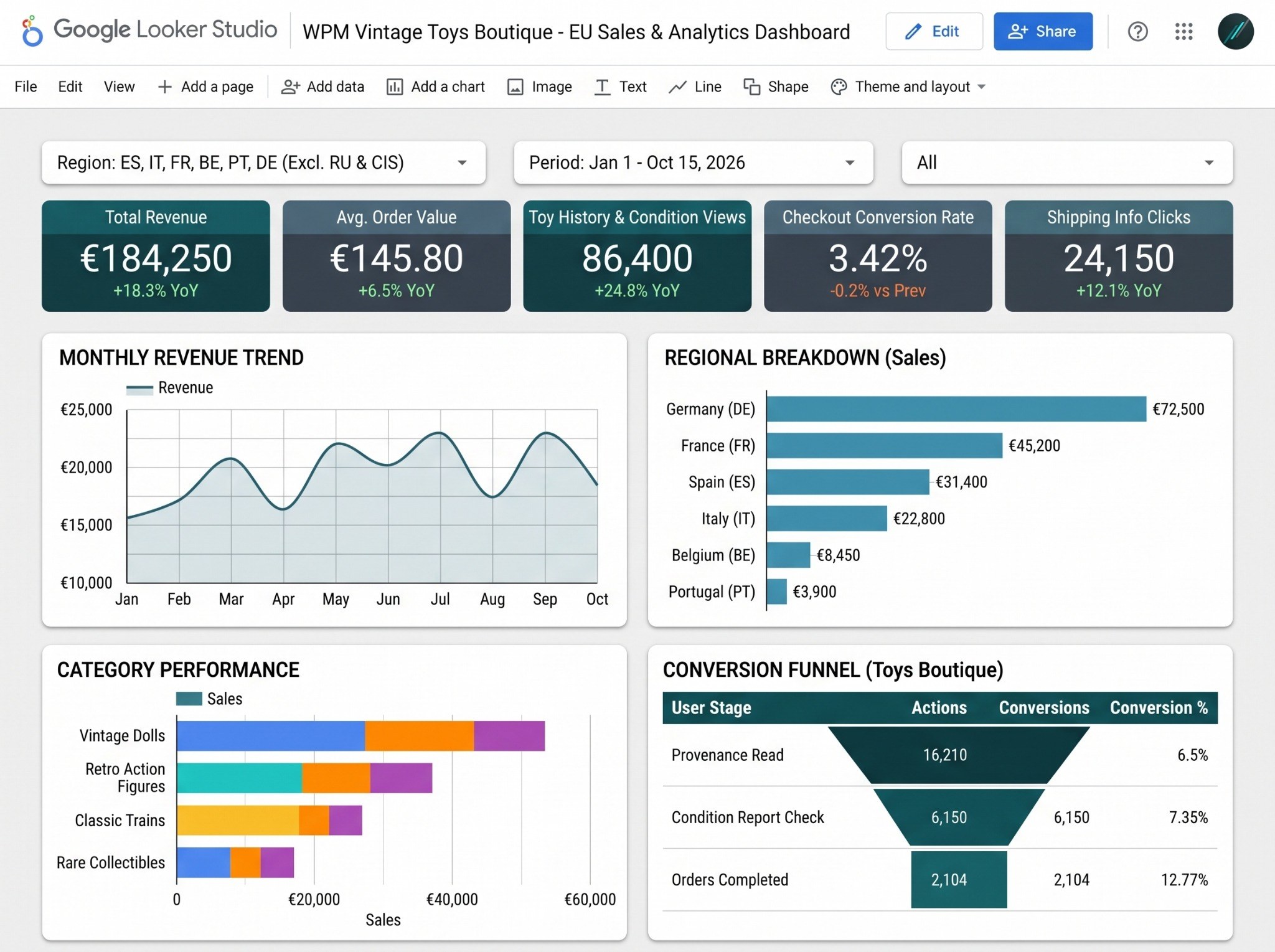Click the pencil icon on Edit button

[x=913, y=32]
